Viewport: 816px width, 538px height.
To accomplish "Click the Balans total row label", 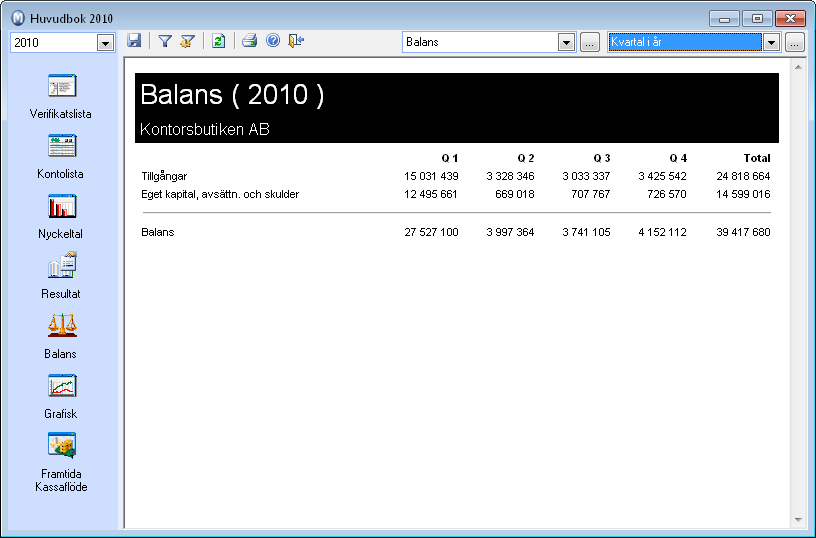I will click(158, 232).
